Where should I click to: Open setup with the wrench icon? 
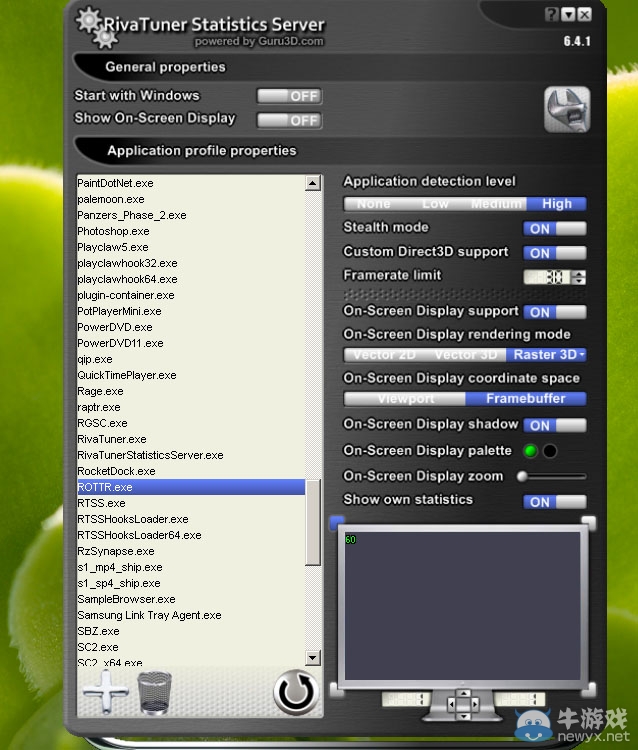click(x=567, y=110)
